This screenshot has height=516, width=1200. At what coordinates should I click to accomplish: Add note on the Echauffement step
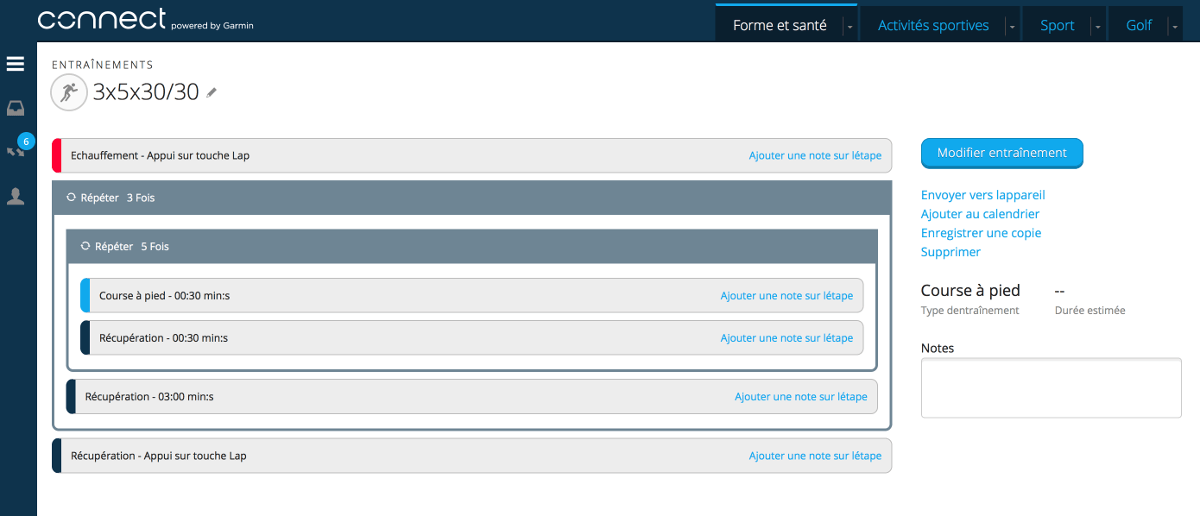click(x=814, y=156)
